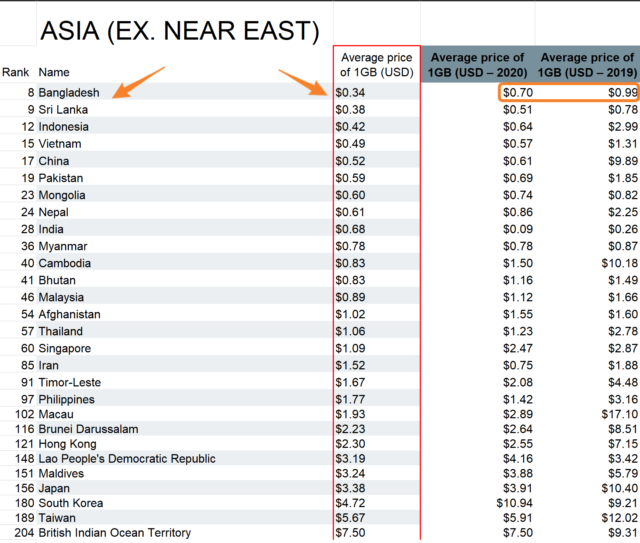Select the Name column header
The height and width of the screenshot is (543, 640).
54,72
